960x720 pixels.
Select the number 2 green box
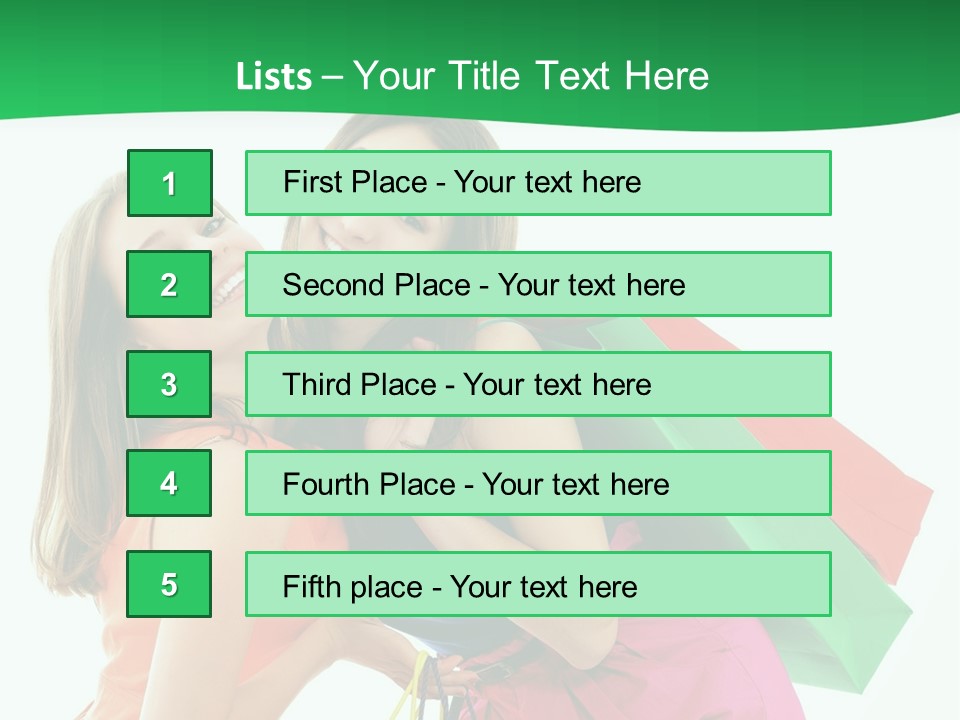click(x=169, y=284)
